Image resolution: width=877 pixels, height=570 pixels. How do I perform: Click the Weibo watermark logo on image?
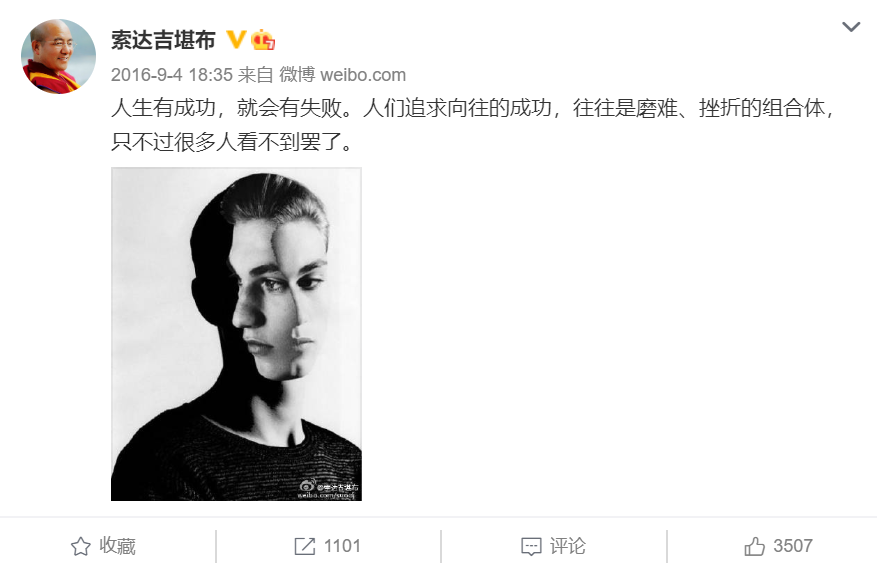pyautogui.click(x=308, y=486)
